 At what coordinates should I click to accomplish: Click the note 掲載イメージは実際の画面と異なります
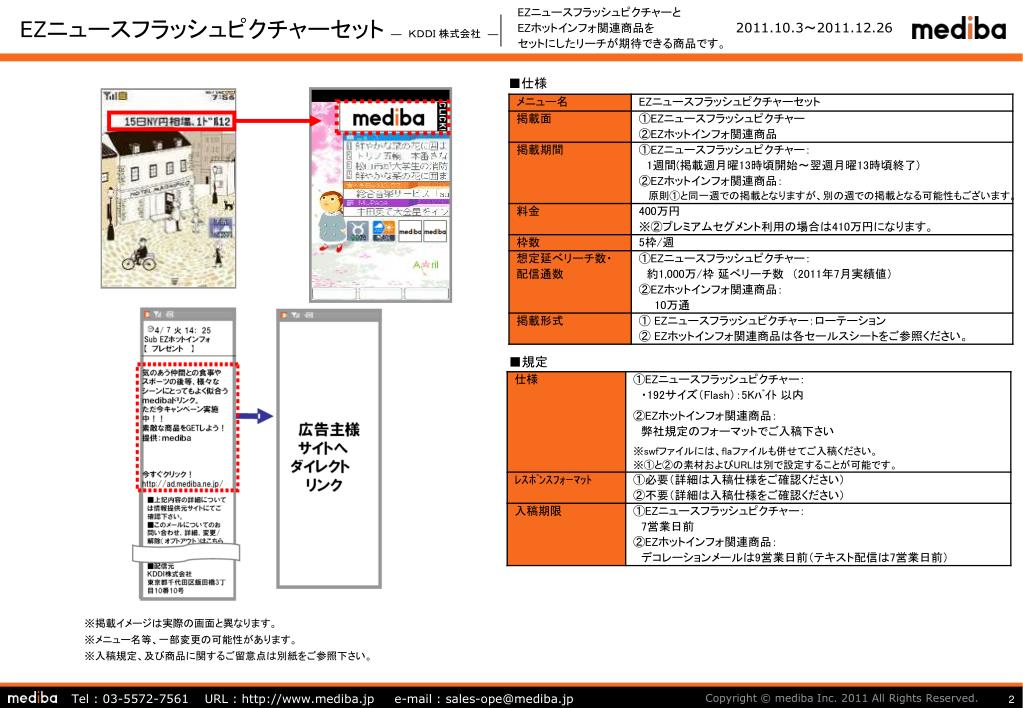coord(181,623)
